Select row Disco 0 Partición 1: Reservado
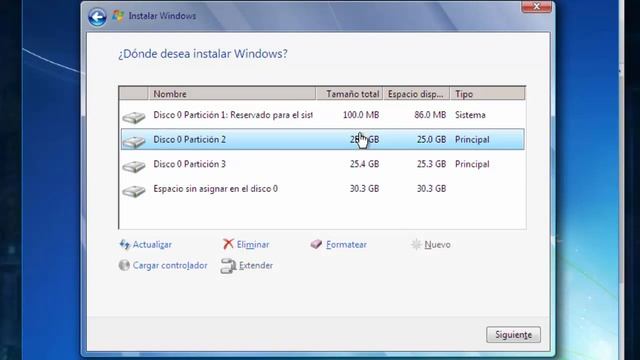Image resolution: width=640 pixels, height=360 pixels. tap(322, 115)
